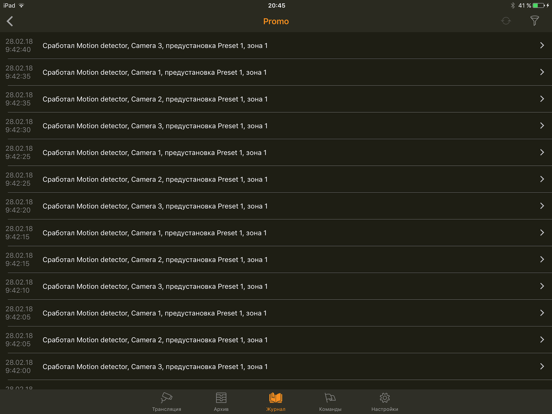Select 9:42:10 'Сработал Motion detector, Camera 3' text

[102, 287]
